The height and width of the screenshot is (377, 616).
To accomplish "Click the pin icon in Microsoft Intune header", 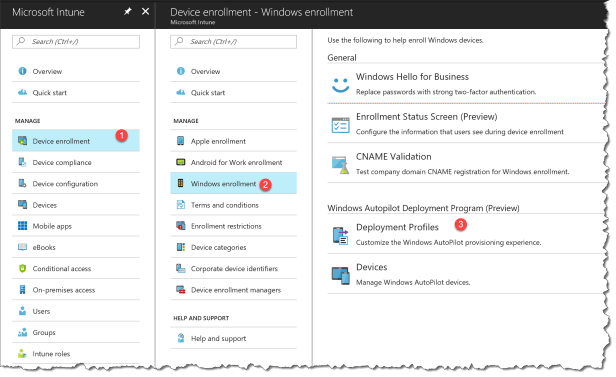I will [x=128, y=12].
